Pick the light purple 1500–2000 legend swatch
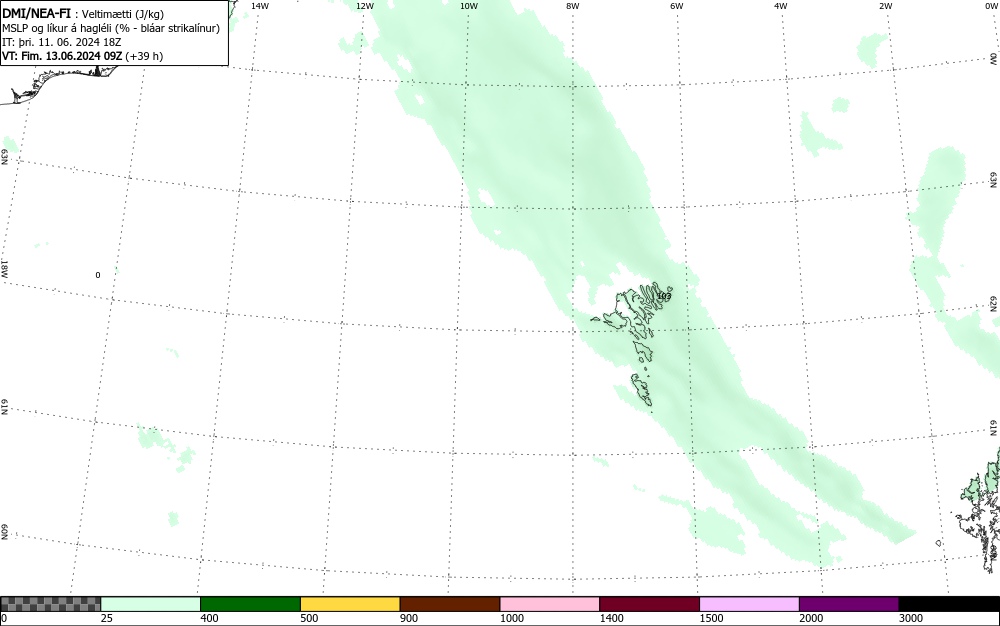Screen dimensions: 1000x626 [749, 604]
